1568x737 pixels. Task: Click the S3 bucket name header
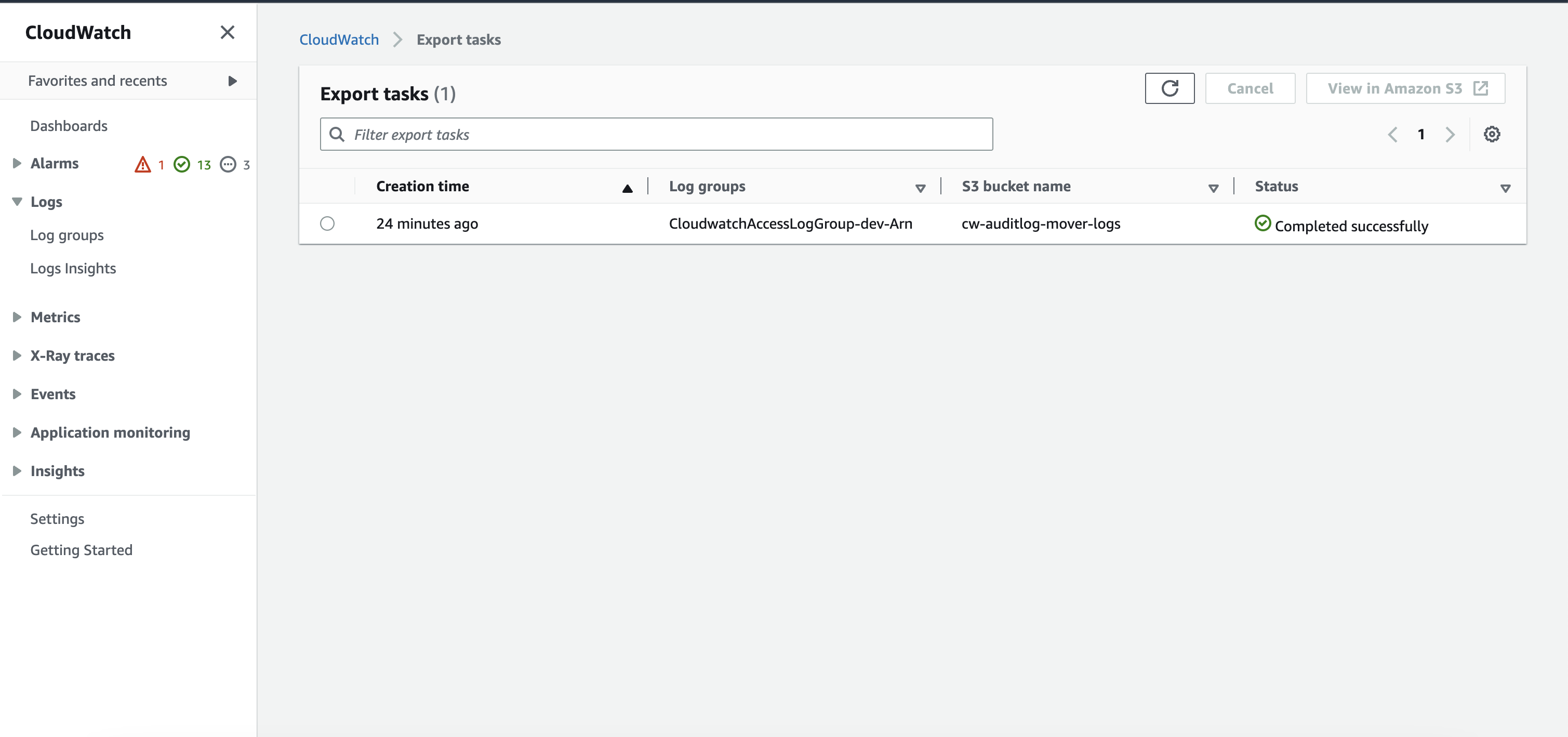pyautogui.click(x=1016, y=187)
